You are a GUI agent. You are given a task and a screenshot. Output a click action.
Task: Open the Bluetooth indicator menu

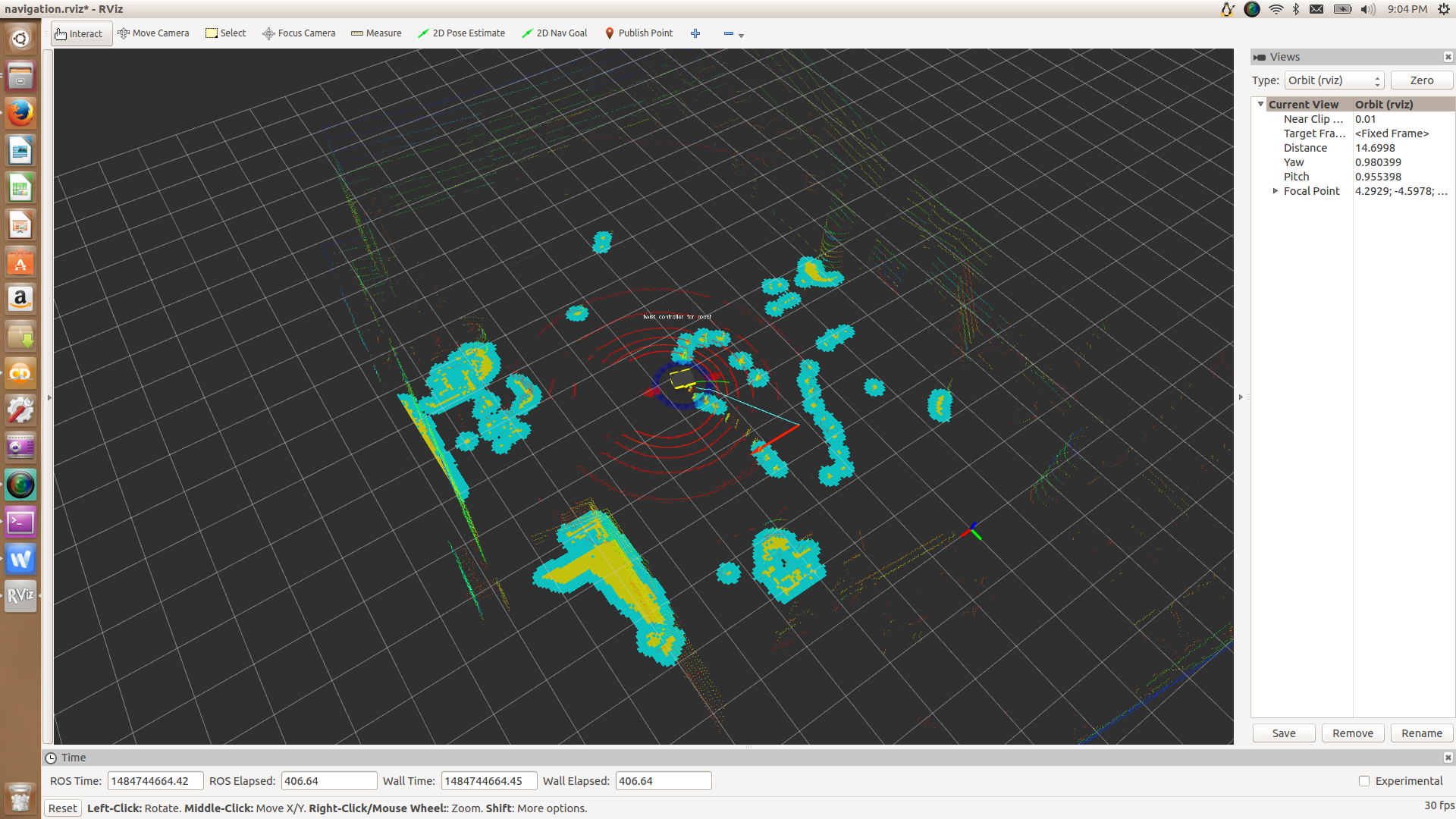[1296, 9]
